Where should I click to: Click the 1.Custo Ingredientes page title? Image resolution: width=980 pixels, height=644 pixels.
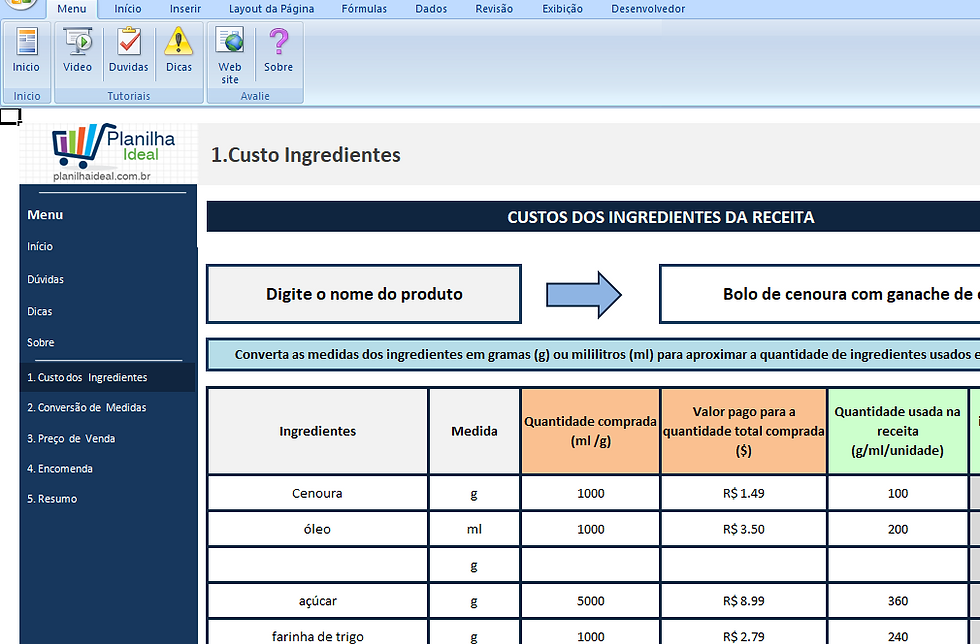pyautogui.click(x=306, y=154)
